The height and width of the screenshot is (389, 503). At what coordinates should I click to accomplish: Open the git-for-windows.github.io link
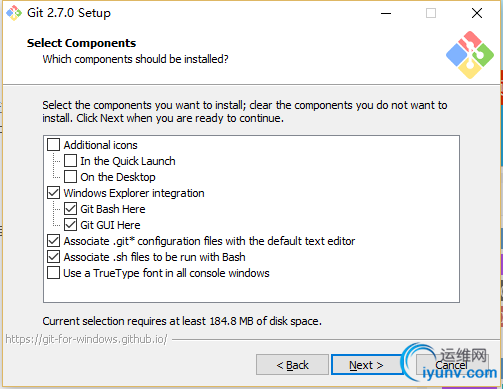click(x=86, y=339)
